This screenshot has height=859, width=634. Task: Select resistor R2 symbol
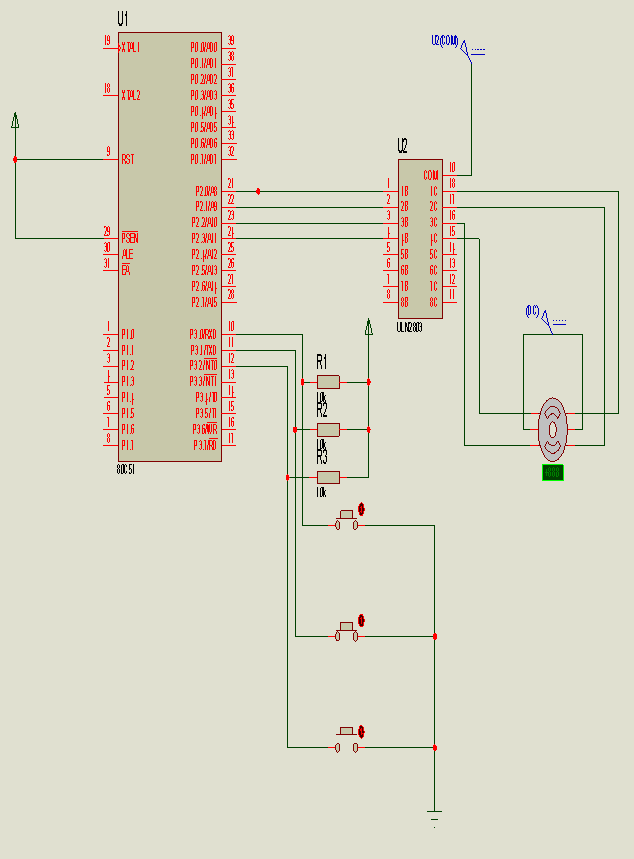click(x=328, y=430)
